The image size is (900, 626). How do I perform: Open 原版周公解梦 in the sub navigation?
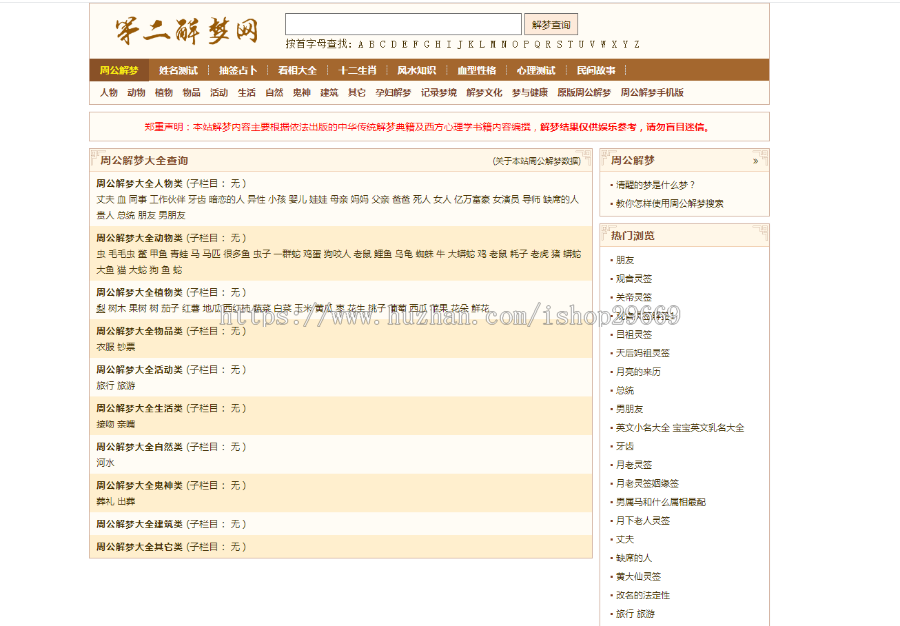click(584, 92)
